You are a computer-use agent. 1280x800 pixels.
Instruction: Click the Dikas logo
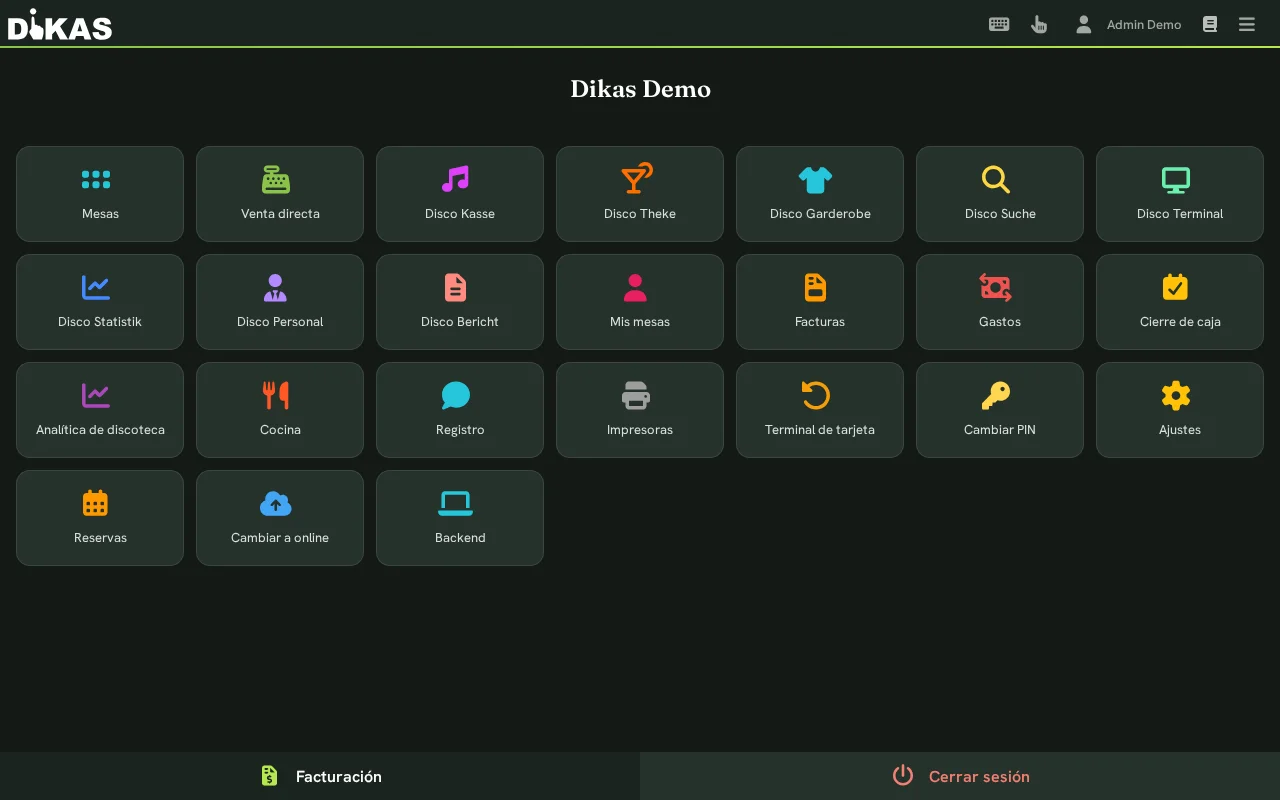point(60,24)
